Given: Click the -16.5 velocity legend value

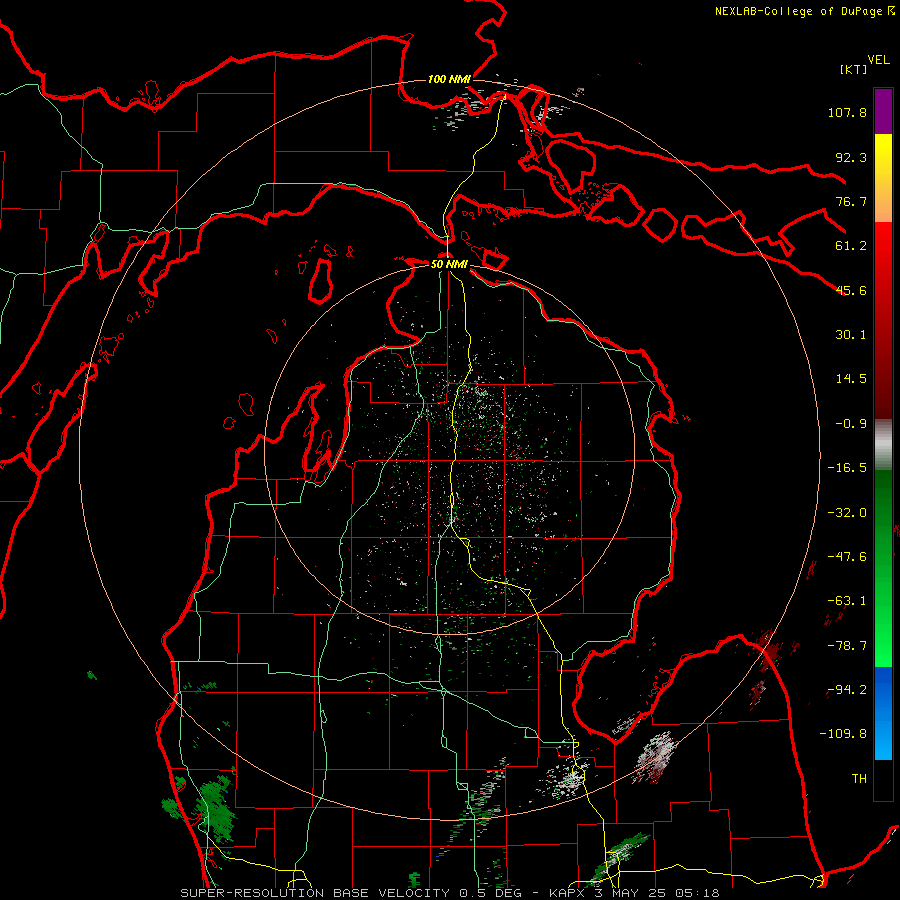Looking at the screenshot, I should [x=847, y=468].
